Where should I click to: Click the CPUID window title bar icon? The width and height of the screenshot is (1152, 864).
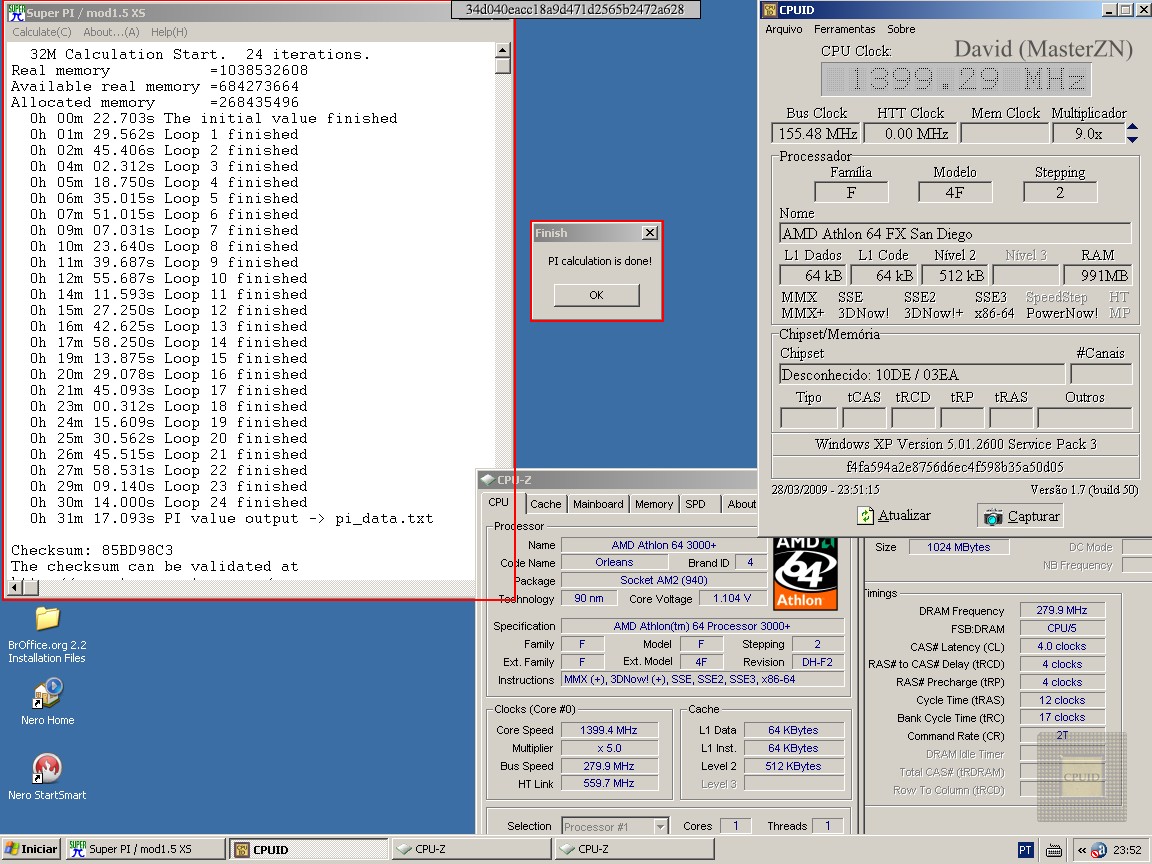769,10
